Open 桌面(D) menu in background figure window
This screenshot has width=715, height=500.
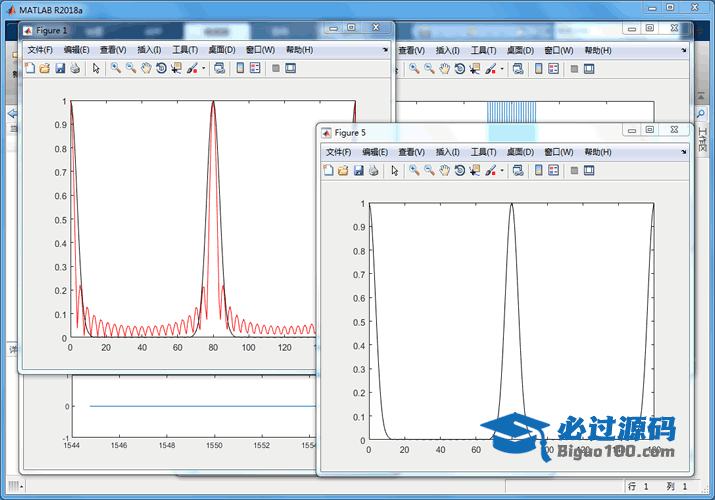tap(521, 50)
